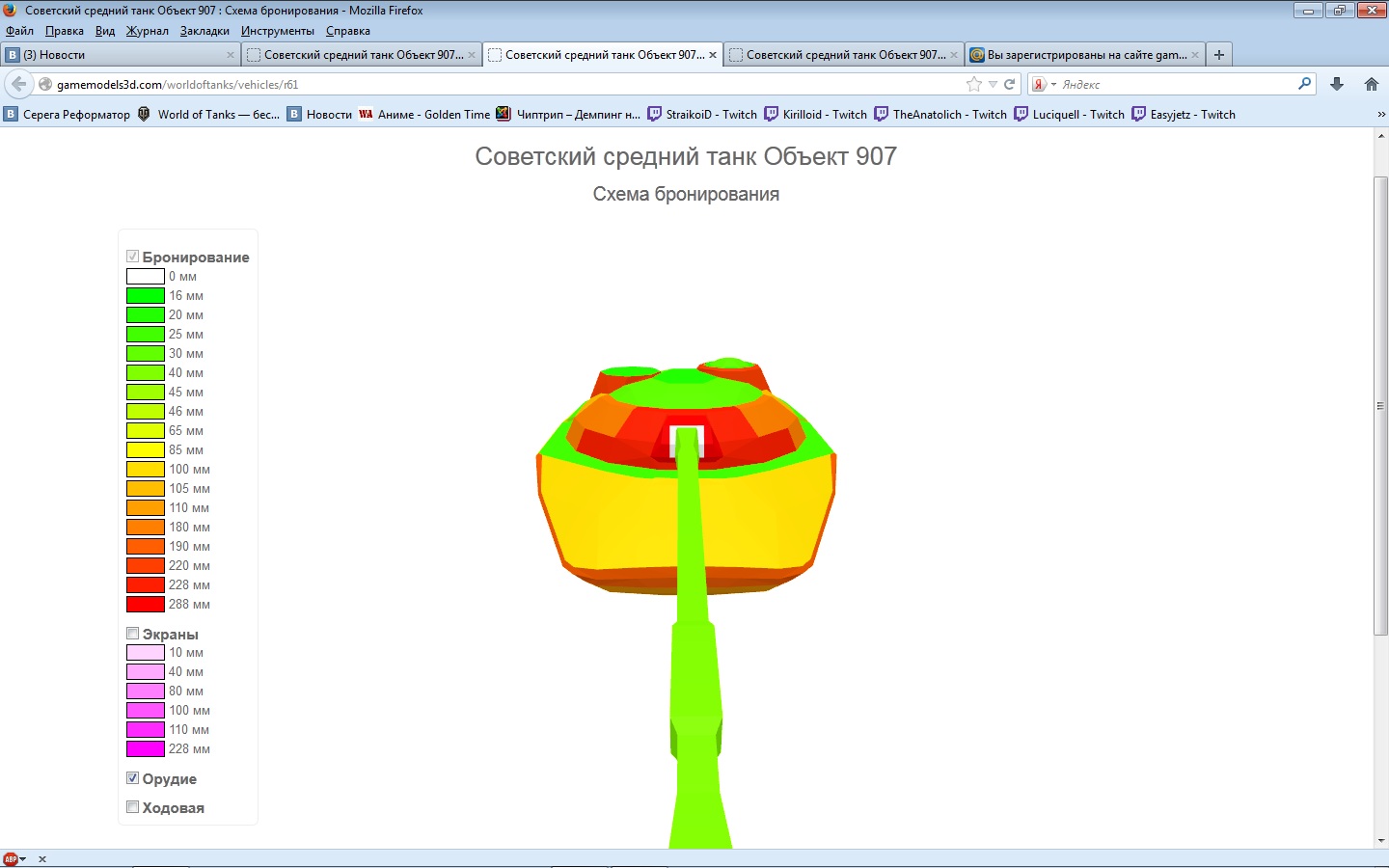Click the 228 мм magenta screen swatch

click(x=146, y=748)
